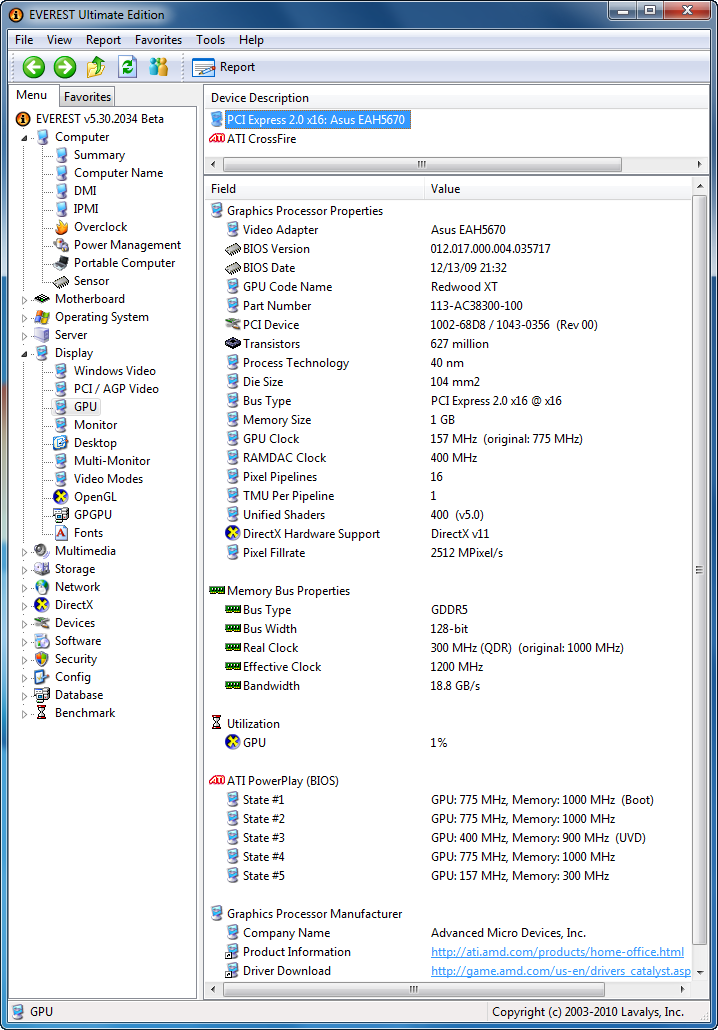Select Windows Video in the tree
This screenshot has width=718, height=1030.
[x=114, y=371]
